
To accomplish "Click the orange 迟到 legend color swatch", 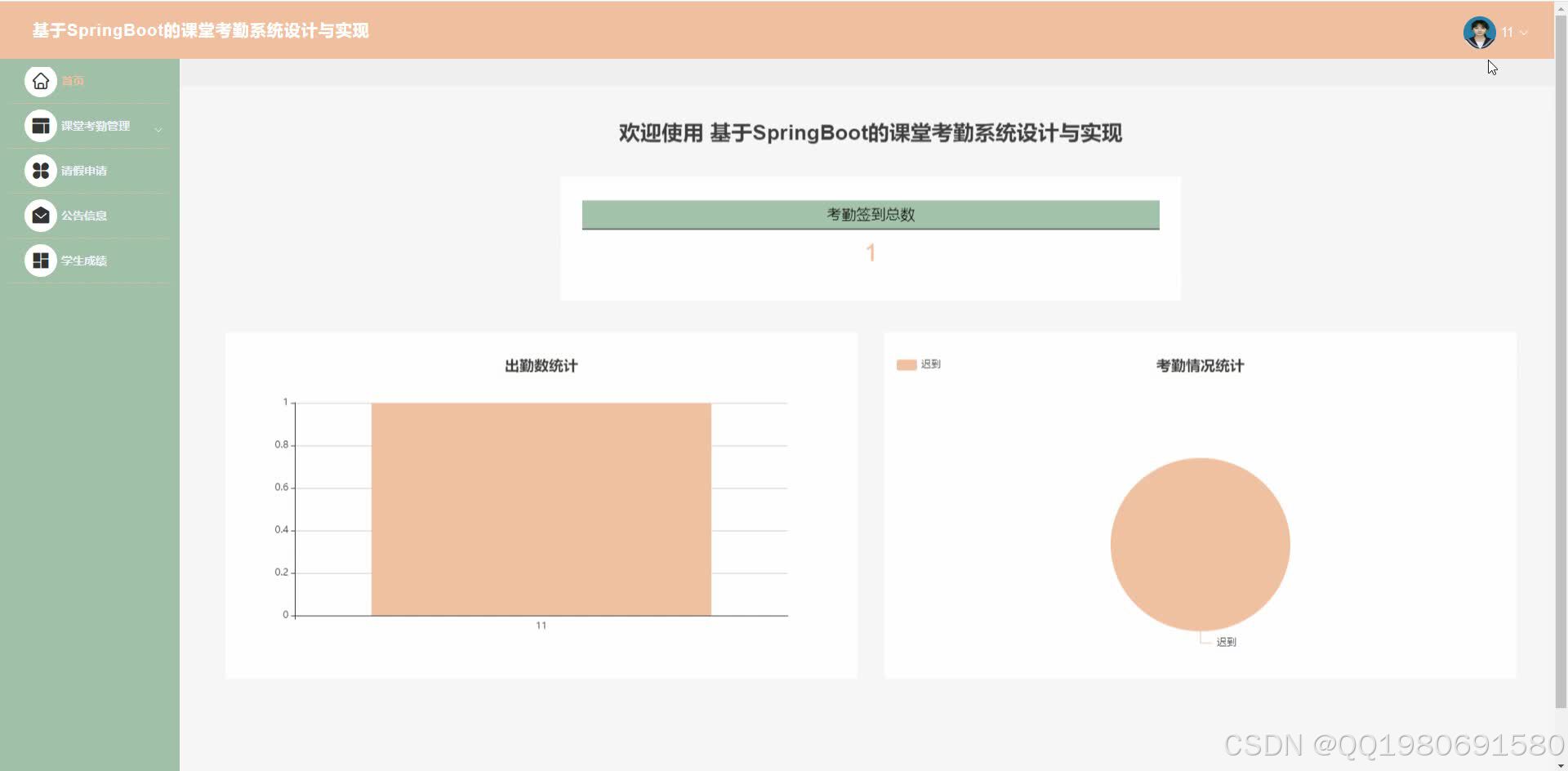I will (x=905, y=364).
